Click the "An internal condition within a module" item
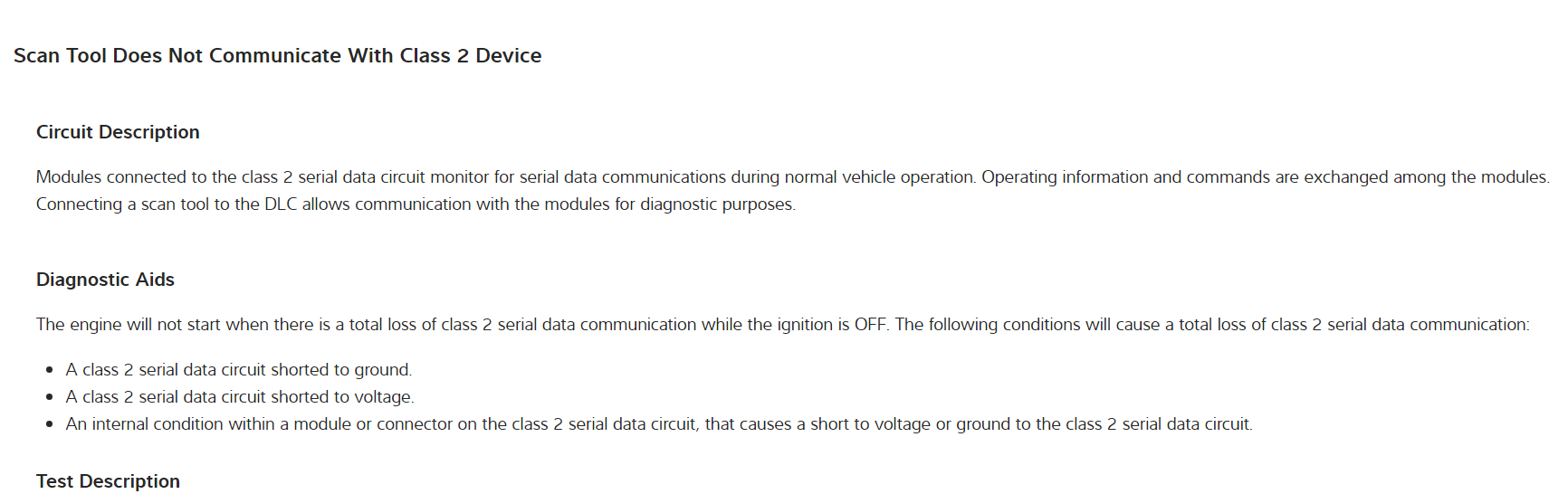The width and height of the screenshot is (1568, 494). point(659,424)
